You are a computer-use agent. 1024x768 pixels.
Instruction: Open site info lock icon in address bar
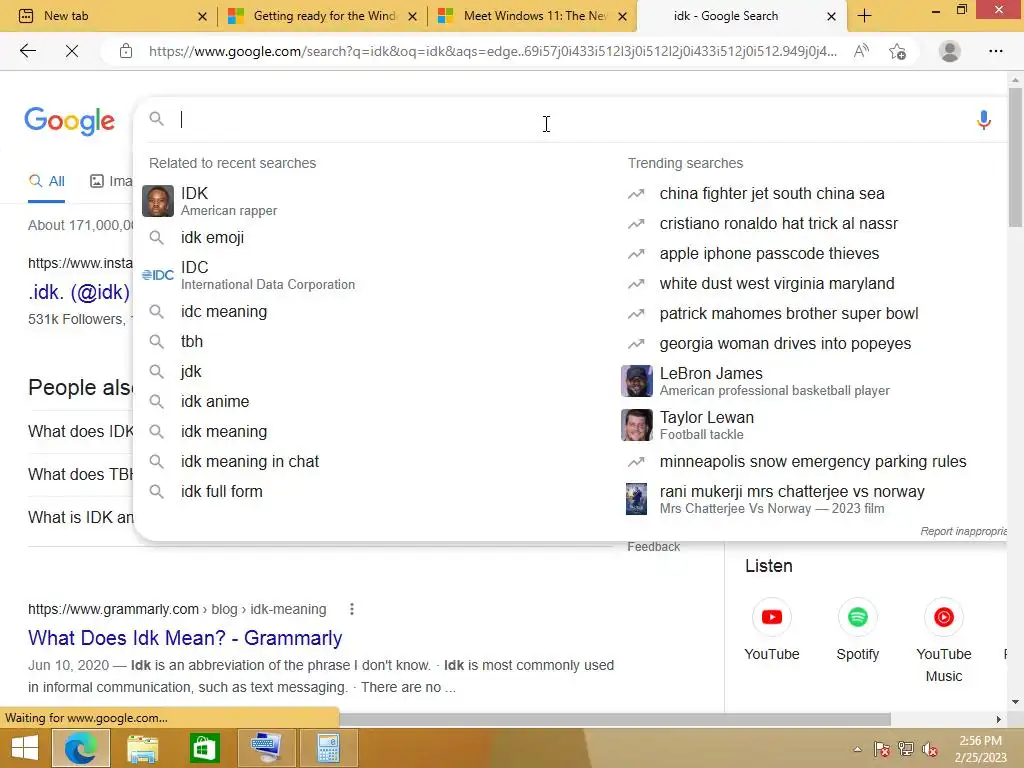click(x=126, y=51)
